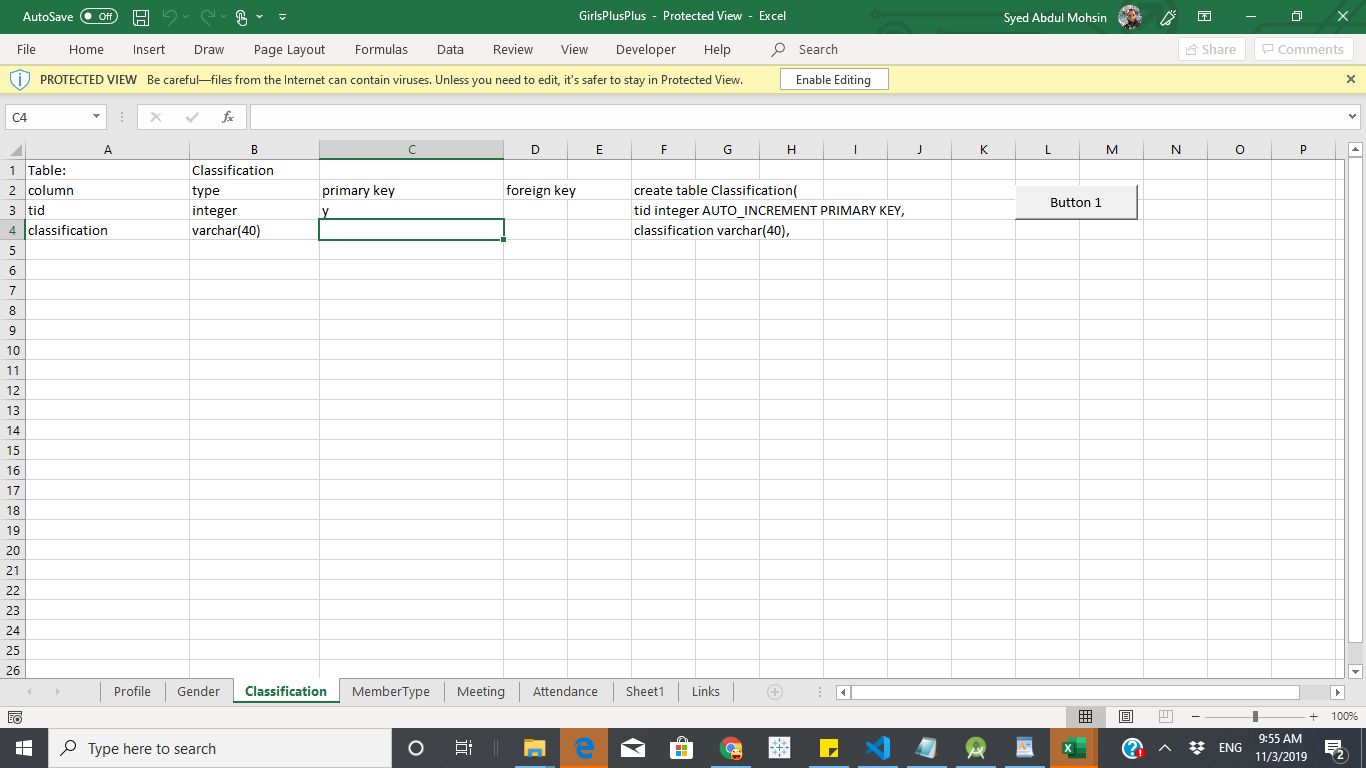Toggle the AutoSave switch
Viewport: 1366px width, 768px height.
point(99,17)
